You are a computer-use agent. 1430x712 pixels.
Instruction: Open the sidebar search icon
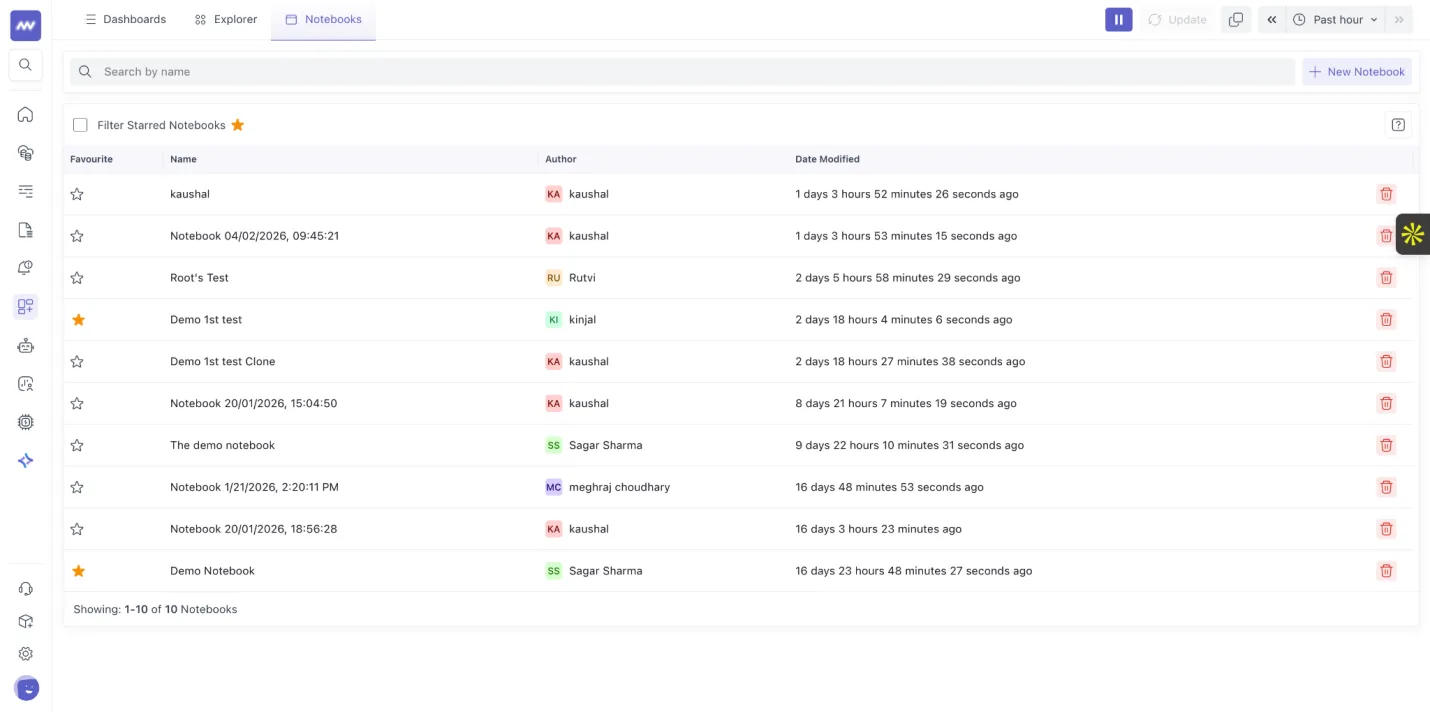pos(26,65)
